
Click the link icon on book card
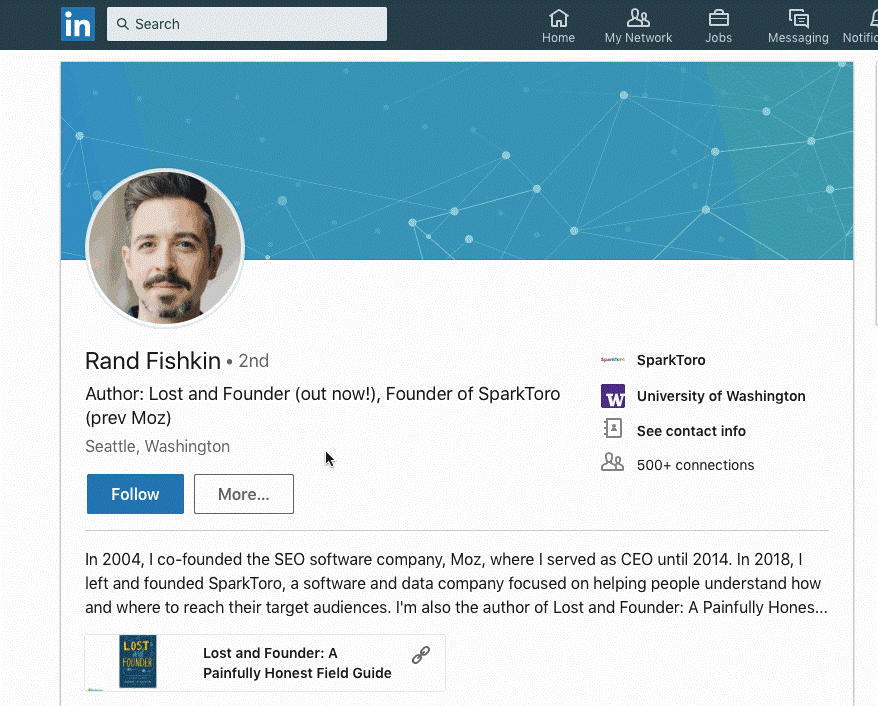pos(421,655)
